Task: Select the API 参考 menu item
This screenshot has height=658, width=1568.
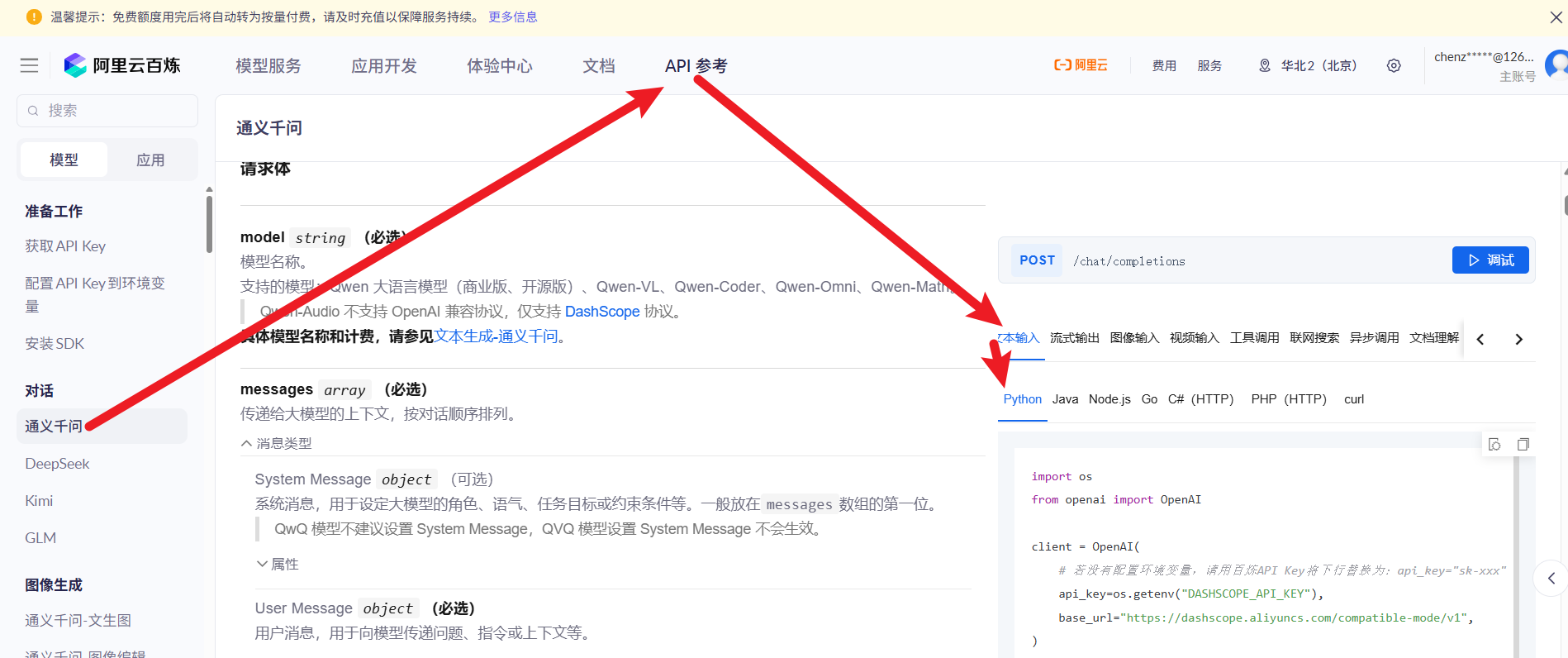Action: (x=696, y=65)
